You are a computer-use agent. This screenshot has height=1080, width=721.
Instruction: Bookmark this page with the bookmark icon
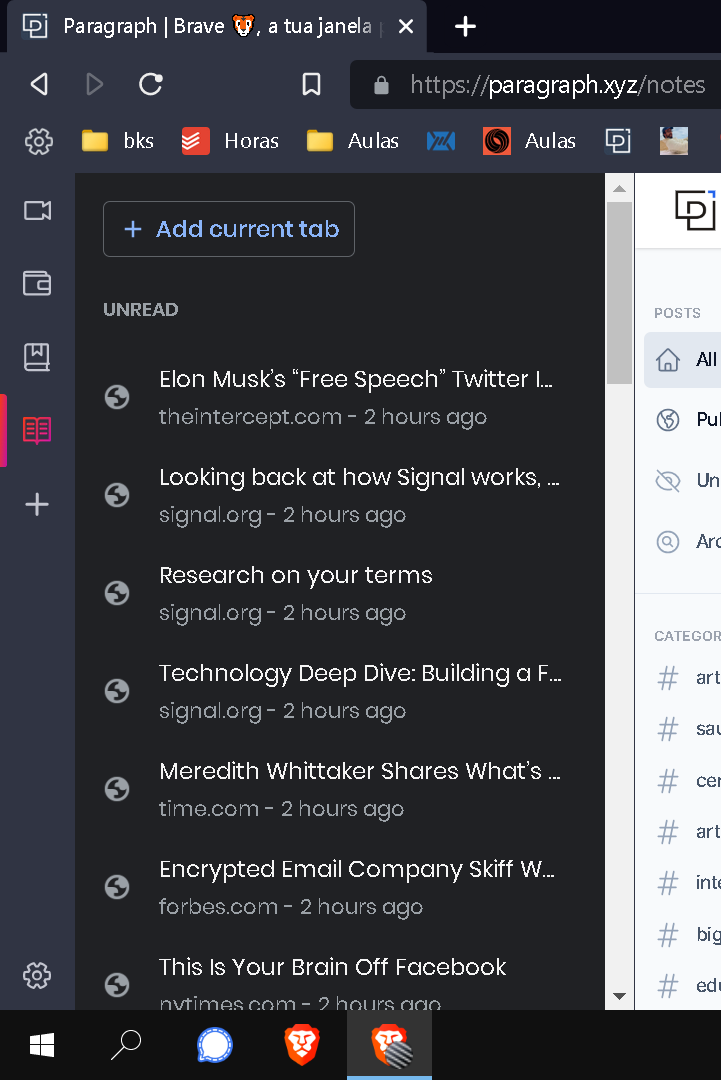(x=311, y=85)
